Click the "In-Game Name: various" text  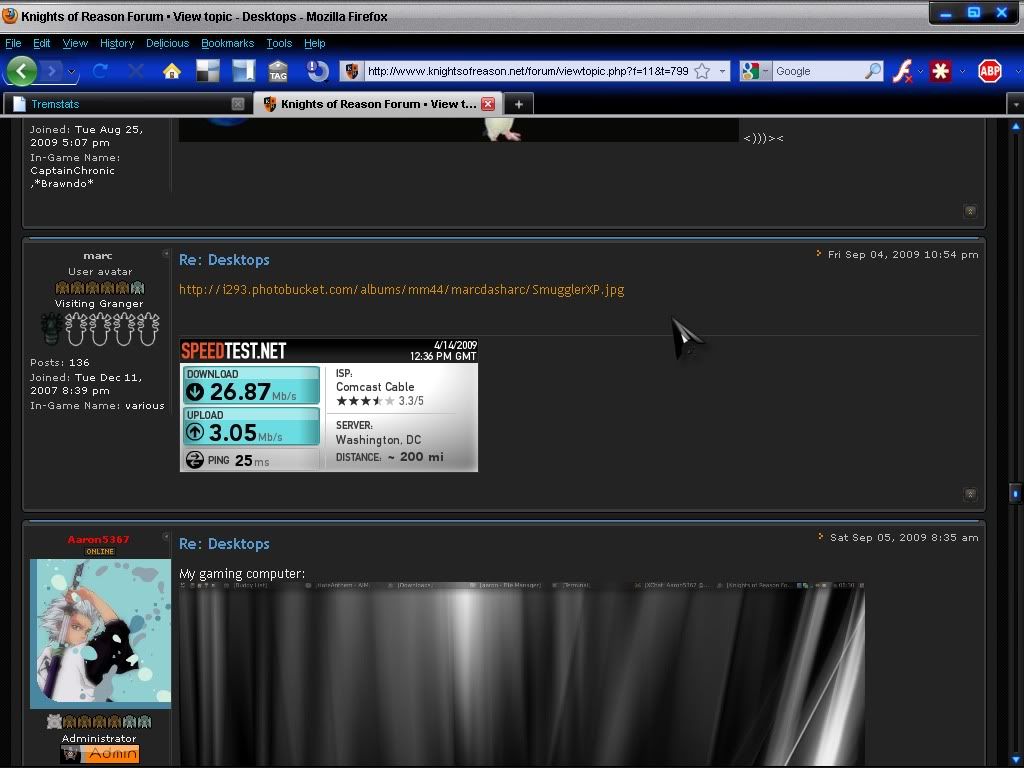coord(97,406)
